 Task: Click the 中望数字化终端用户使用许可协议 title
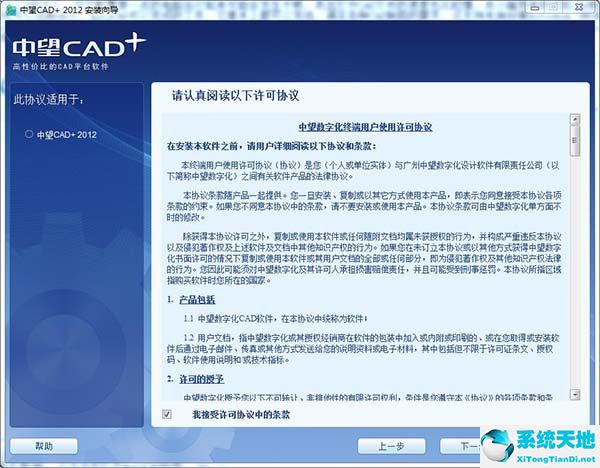point(365,127)
